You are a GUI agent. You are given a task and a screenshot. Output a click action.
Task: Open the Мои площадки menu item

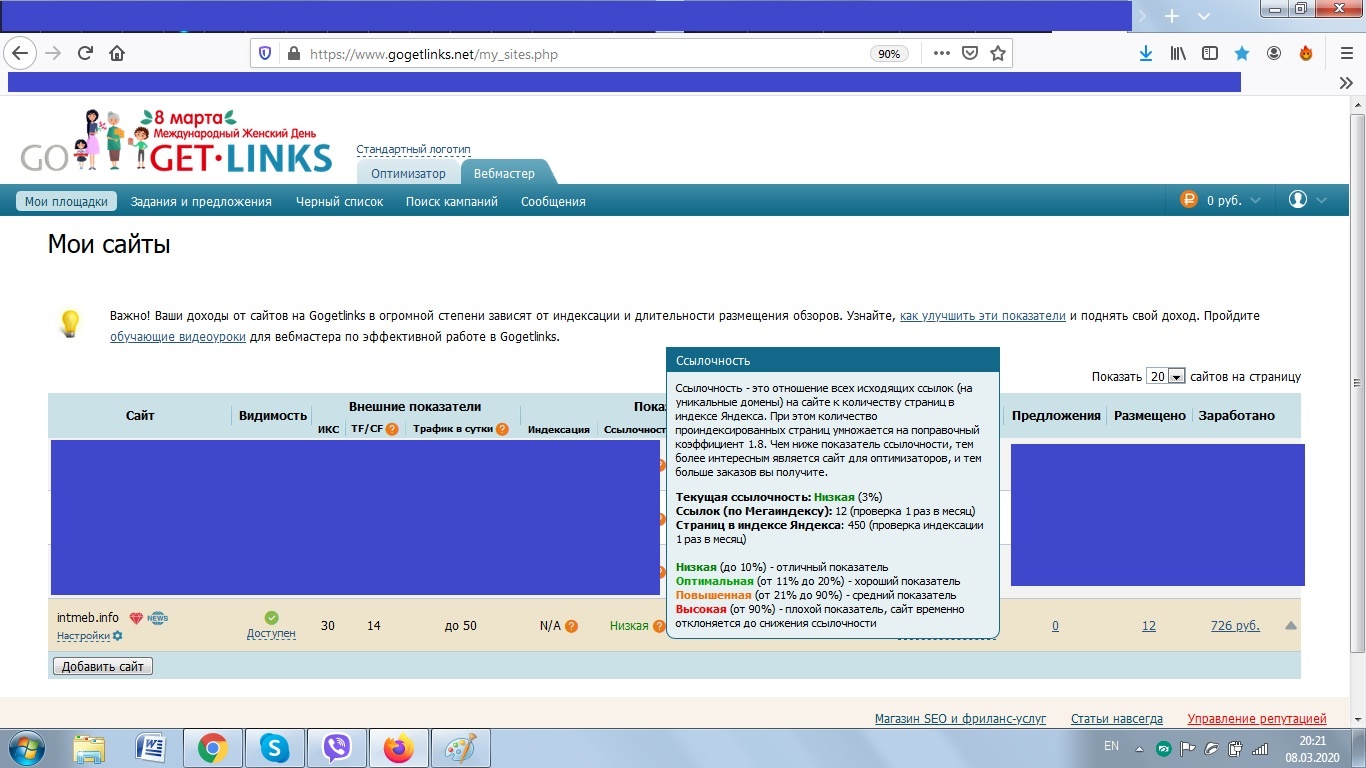(x=66, y=201)
